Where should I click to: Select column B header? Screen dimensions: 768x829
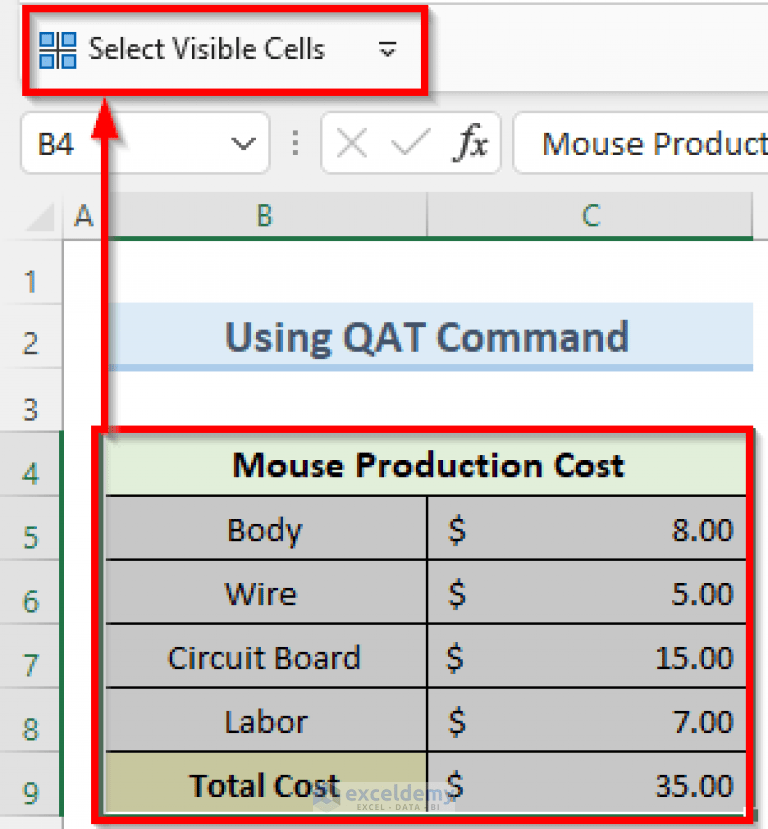(x=263, y=215)
